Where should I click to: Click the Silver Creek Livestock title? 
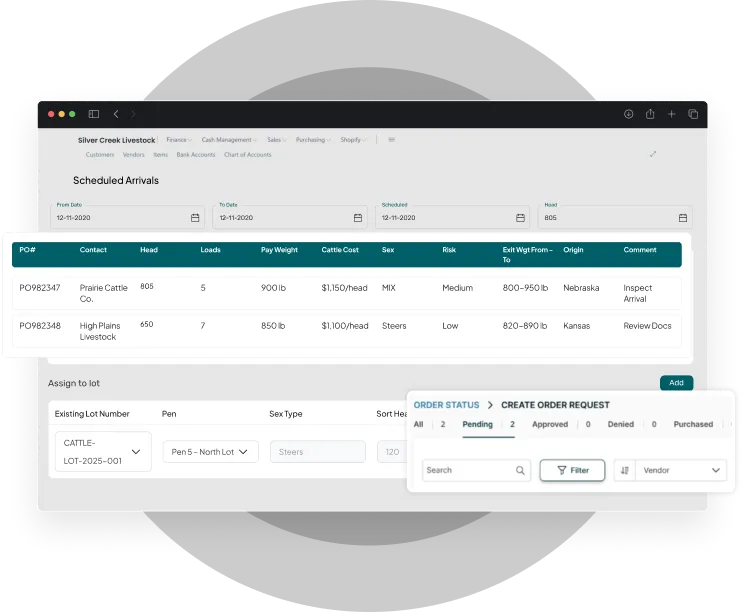point(116,140)
